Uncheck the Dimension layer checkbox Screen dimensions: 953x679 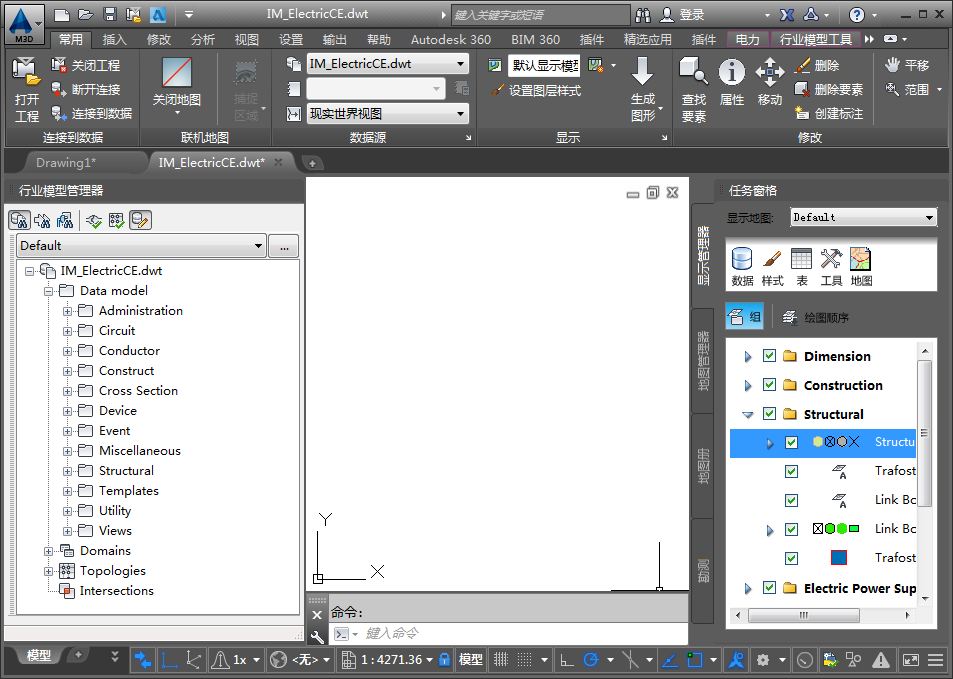769,356
